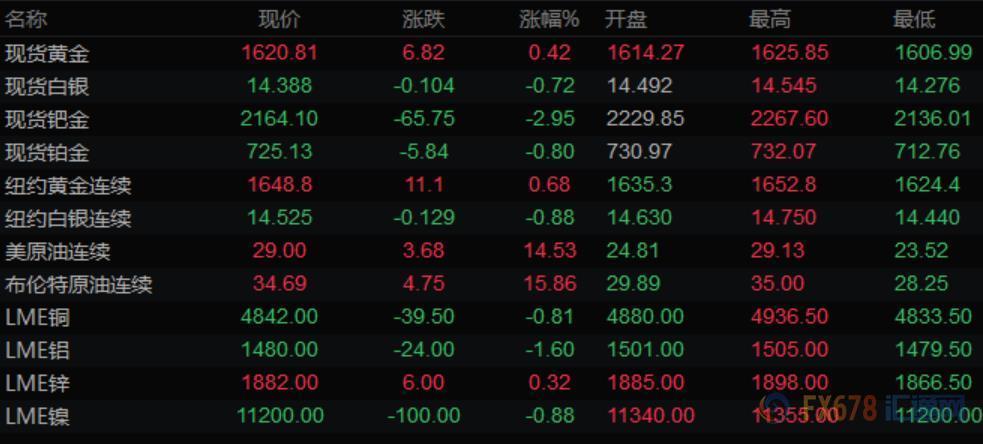Select the 布伦特原油连续 row name
This screenshot has height=444, width=983.
pos(78,284)
